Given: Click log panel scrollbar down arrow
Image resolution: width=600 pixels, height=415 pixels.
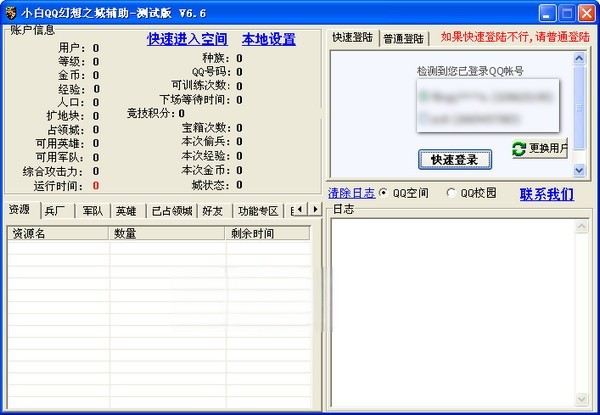Looking at the screenshot, I should (582, 399).
